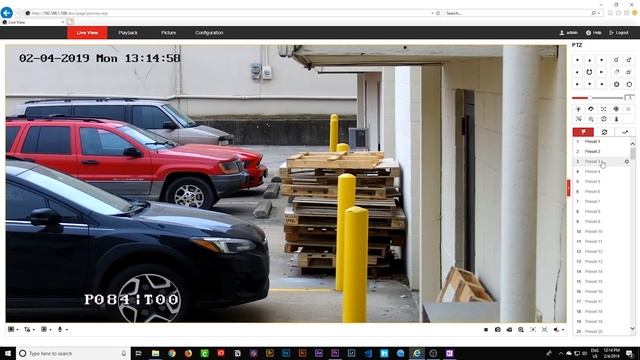640x360 pixels.
Task: Click the iris open icon
Action: click(x=616, y=84)
